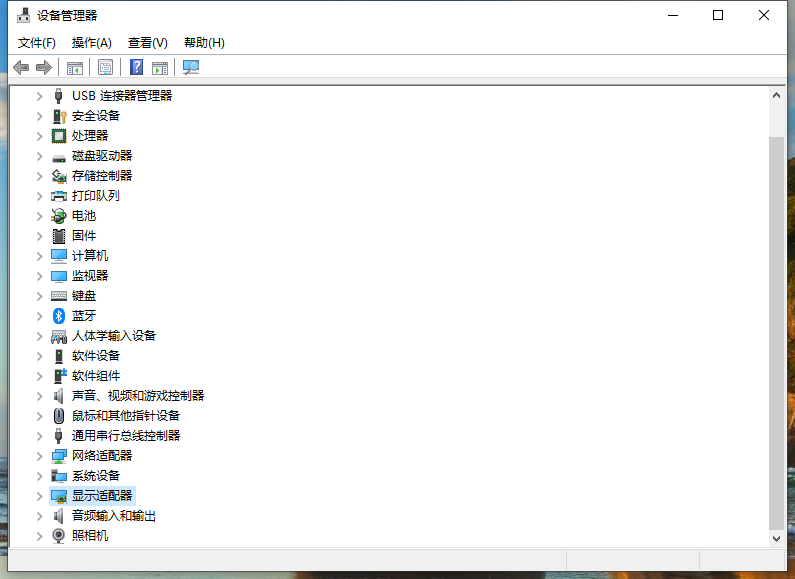The image size is (795, 579).
Task: Click the Back arrow toolbar icon
Action: pyautogui.click(x=21, y=67)
